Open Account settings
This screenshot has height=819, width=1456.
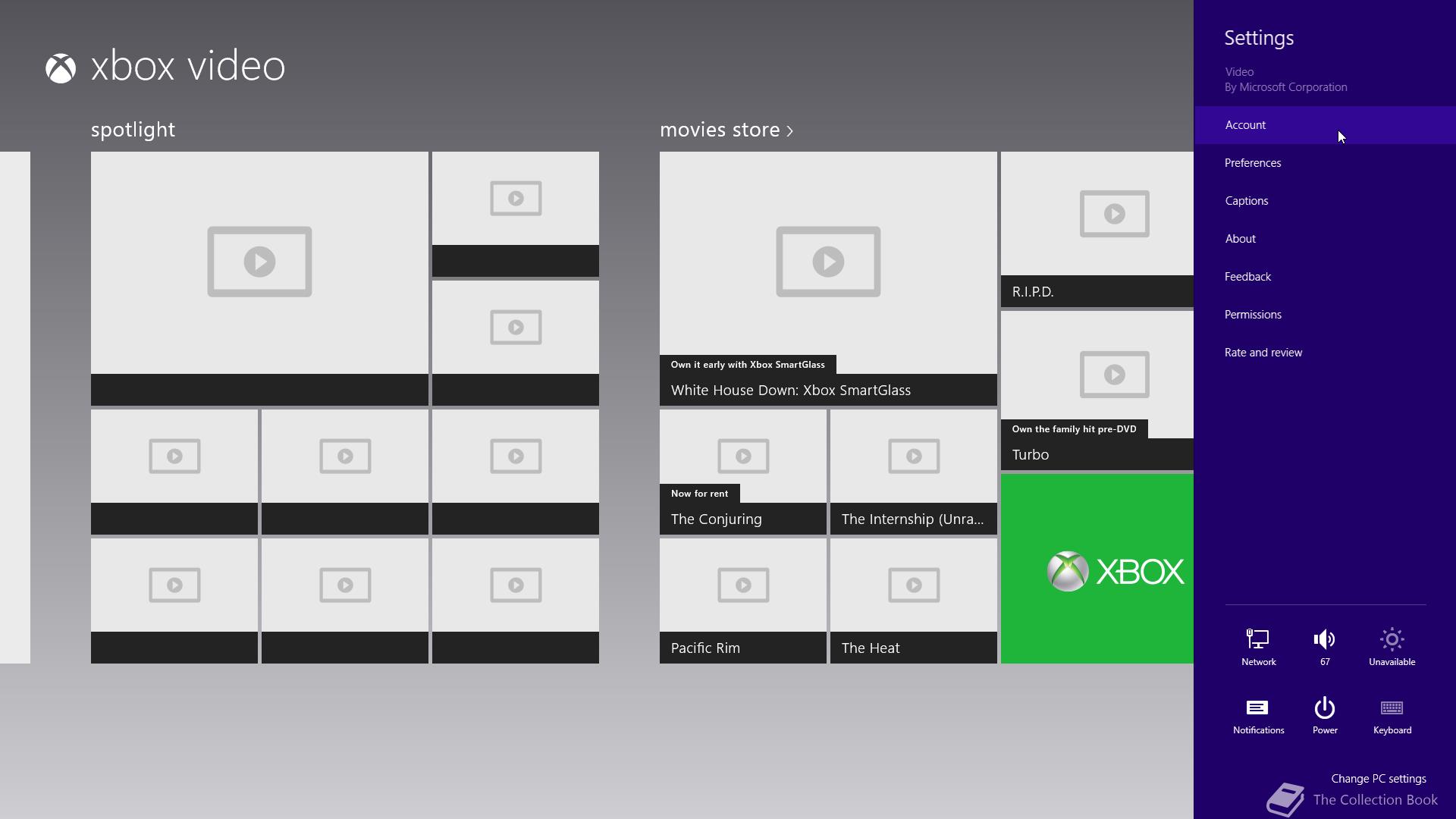tap(1325, 125)
